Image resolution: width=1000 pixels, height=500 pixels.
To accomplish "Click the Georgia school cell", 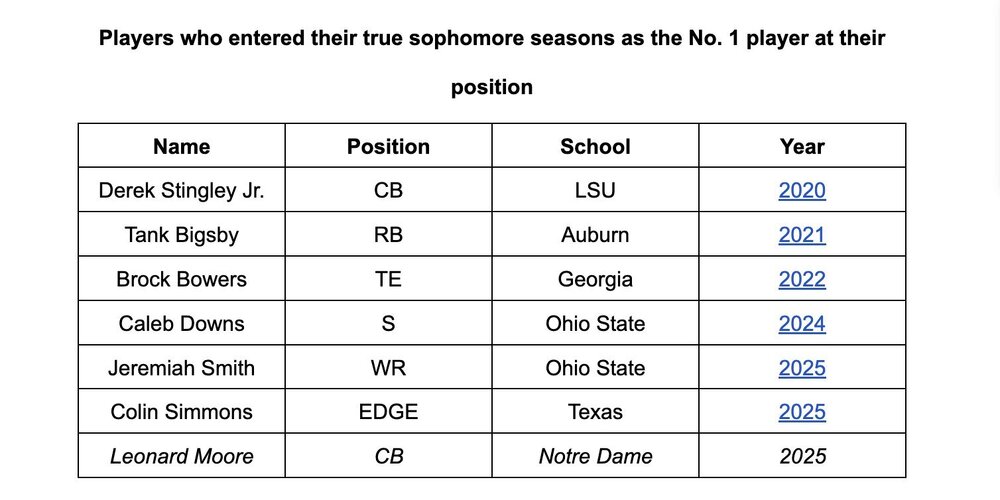I will tap(595, 279).
